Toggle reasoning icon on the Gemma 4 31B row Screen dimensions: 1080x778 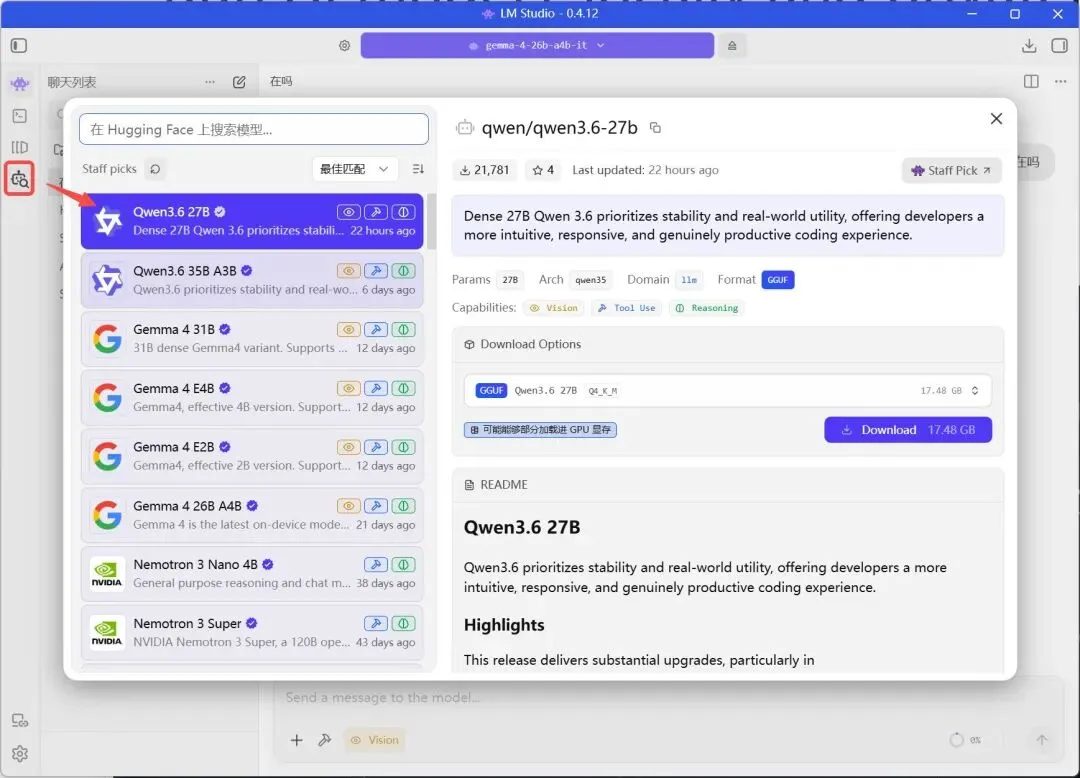tap(404, 330)
